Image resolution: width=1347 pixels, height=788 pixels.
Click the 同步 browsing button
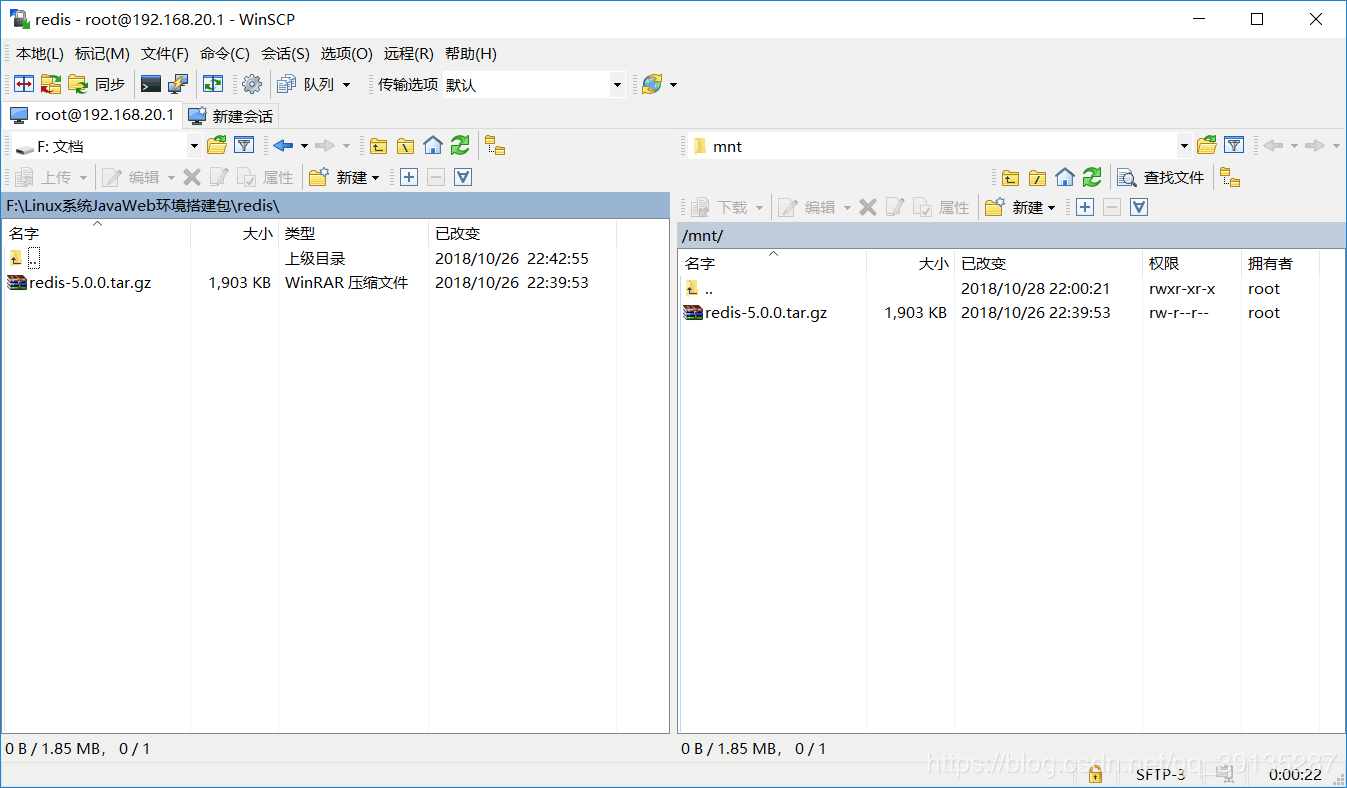(x=97, y=85)
